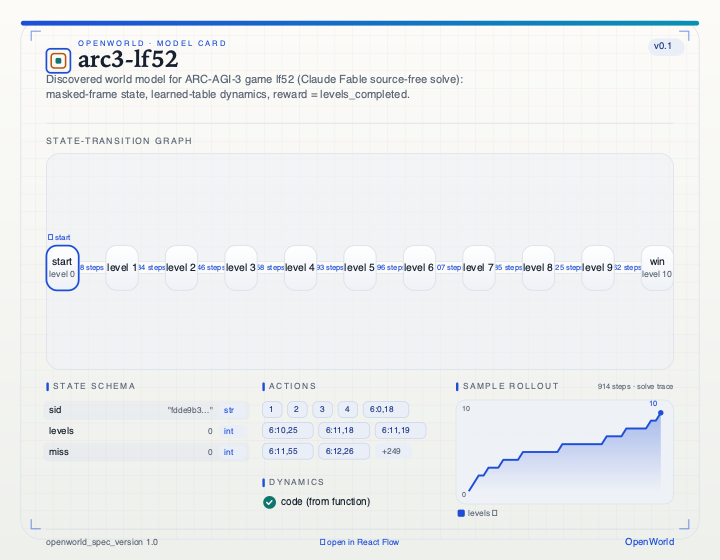Choose action chip 6:0,18
This screenshot has width=720, height=560.
pyautogui.click(x=386, y=409)
